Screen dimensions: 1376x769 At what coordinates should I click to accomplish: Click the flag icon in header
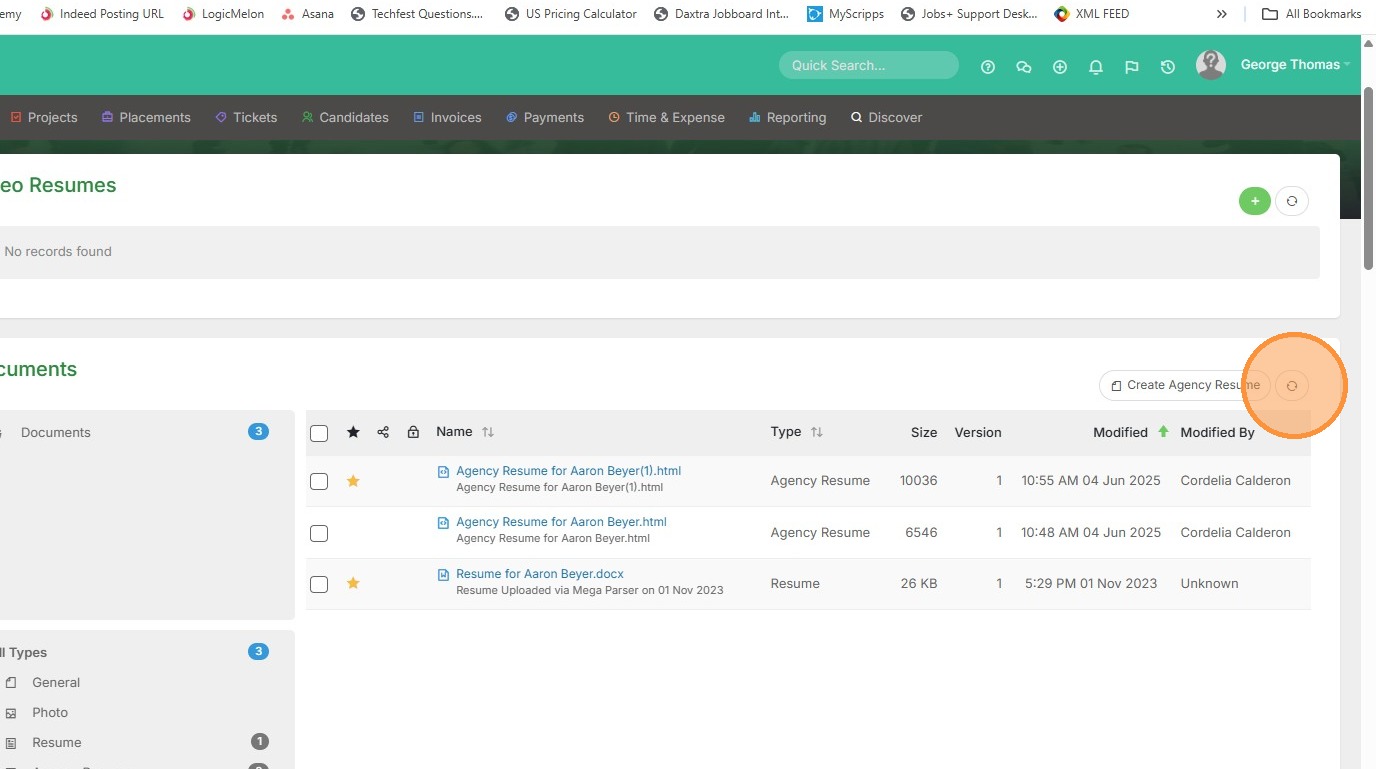[x=1131, y=67]
